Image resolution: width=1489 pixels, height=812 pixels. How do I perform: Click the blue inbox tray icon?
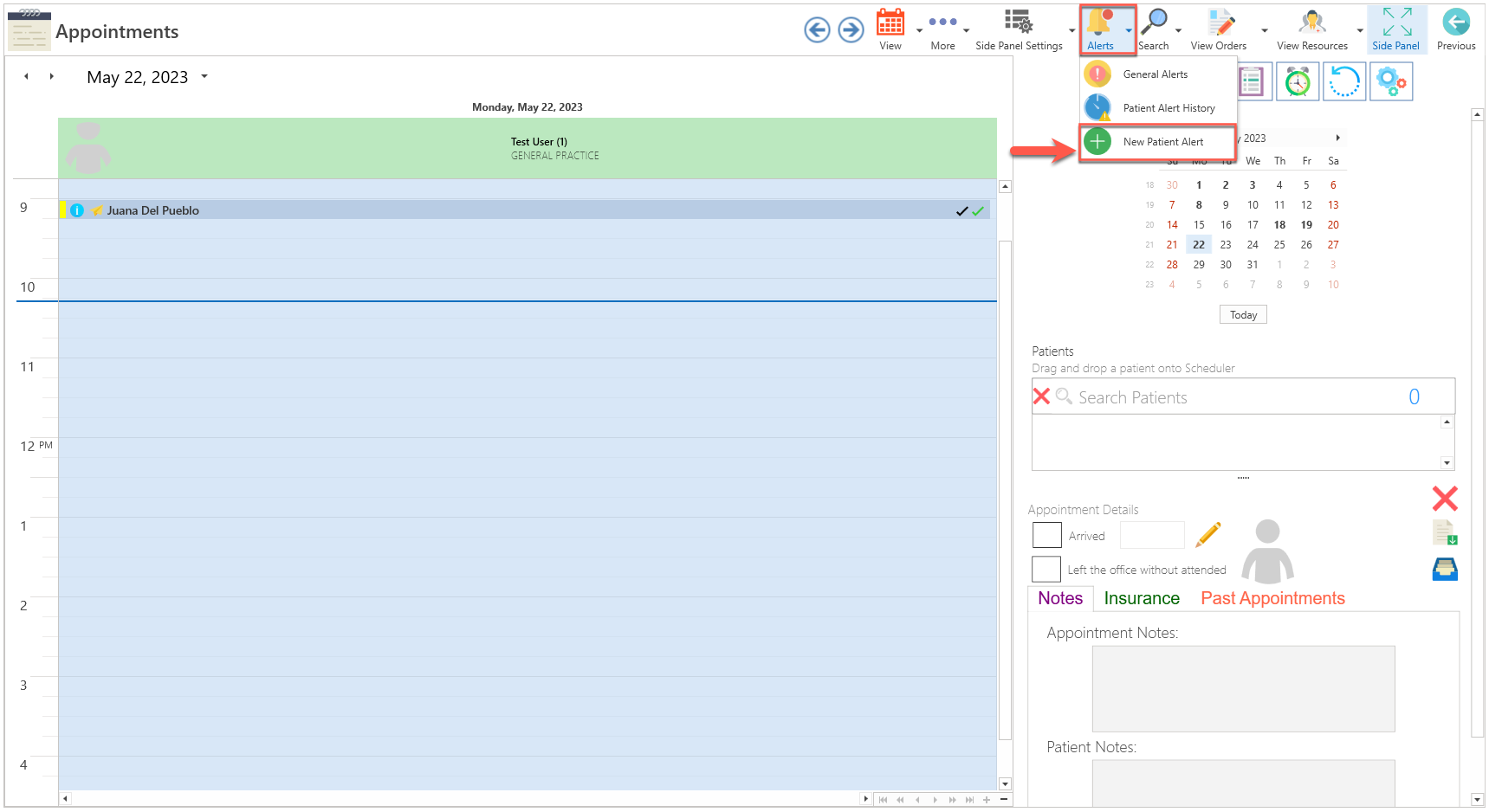(x=1445, y=569)
